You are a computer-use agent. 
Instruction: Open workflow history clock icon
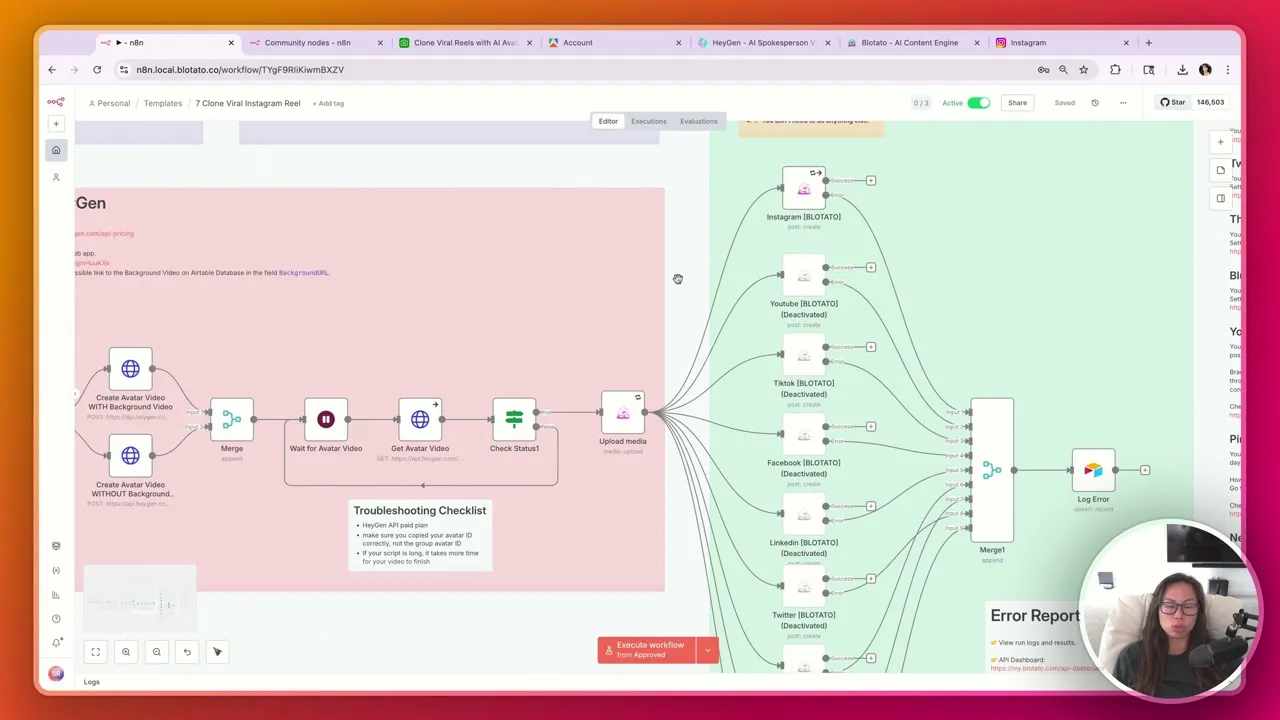point(1095,103)
